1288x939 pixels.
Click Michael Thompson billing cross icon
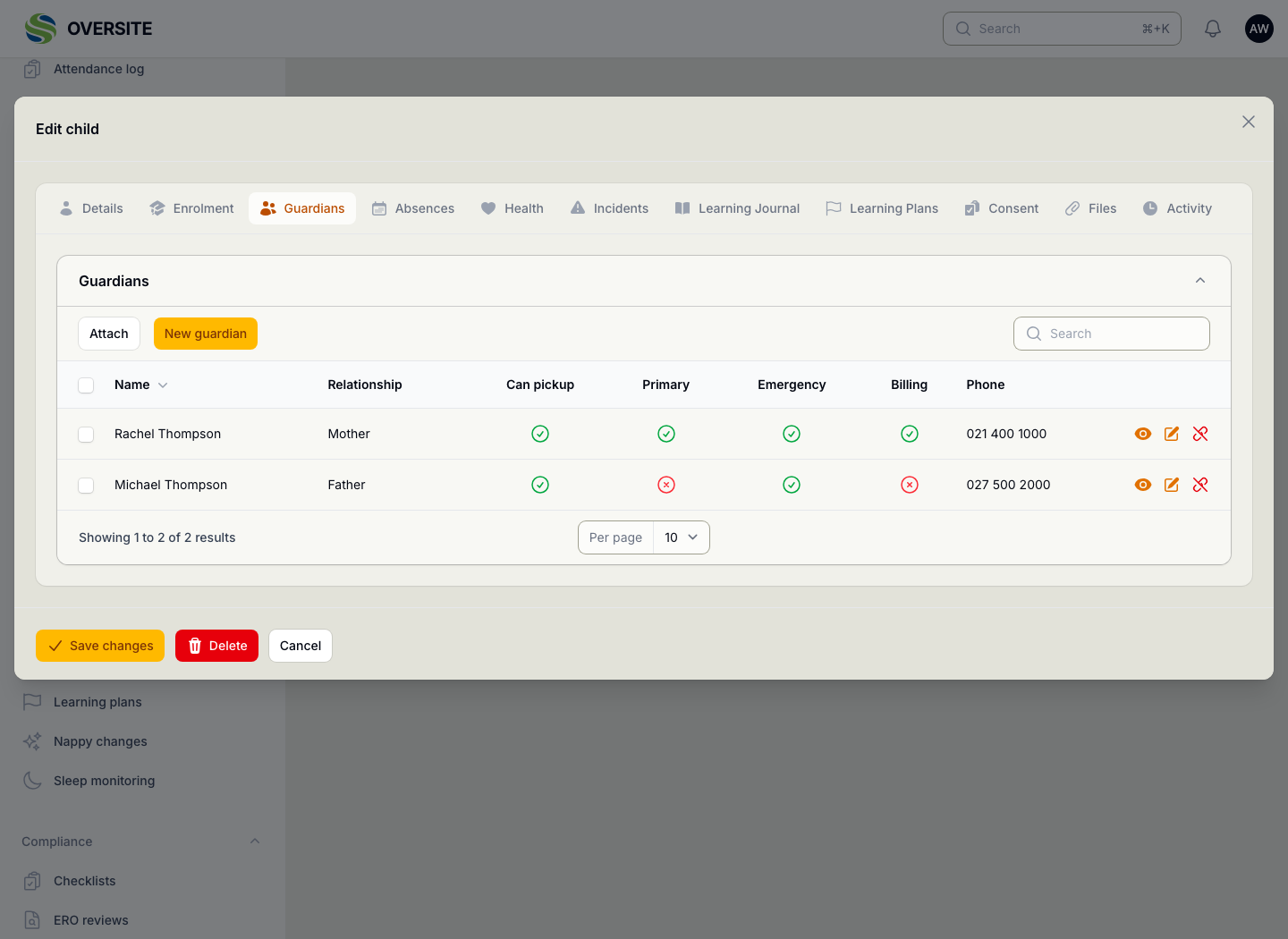910,485
